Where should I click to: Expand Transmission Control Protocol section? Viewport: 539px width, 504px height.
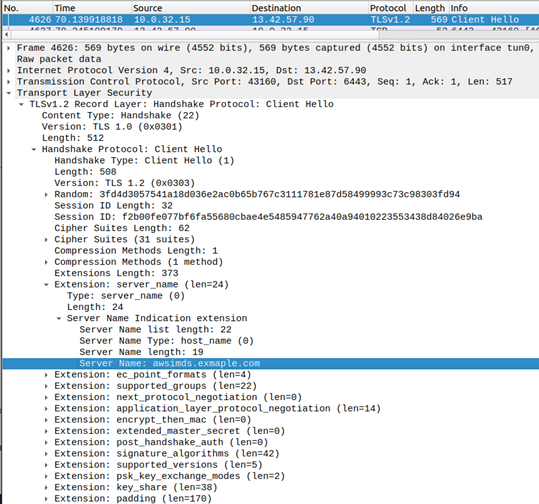click(x=9, y=82)
